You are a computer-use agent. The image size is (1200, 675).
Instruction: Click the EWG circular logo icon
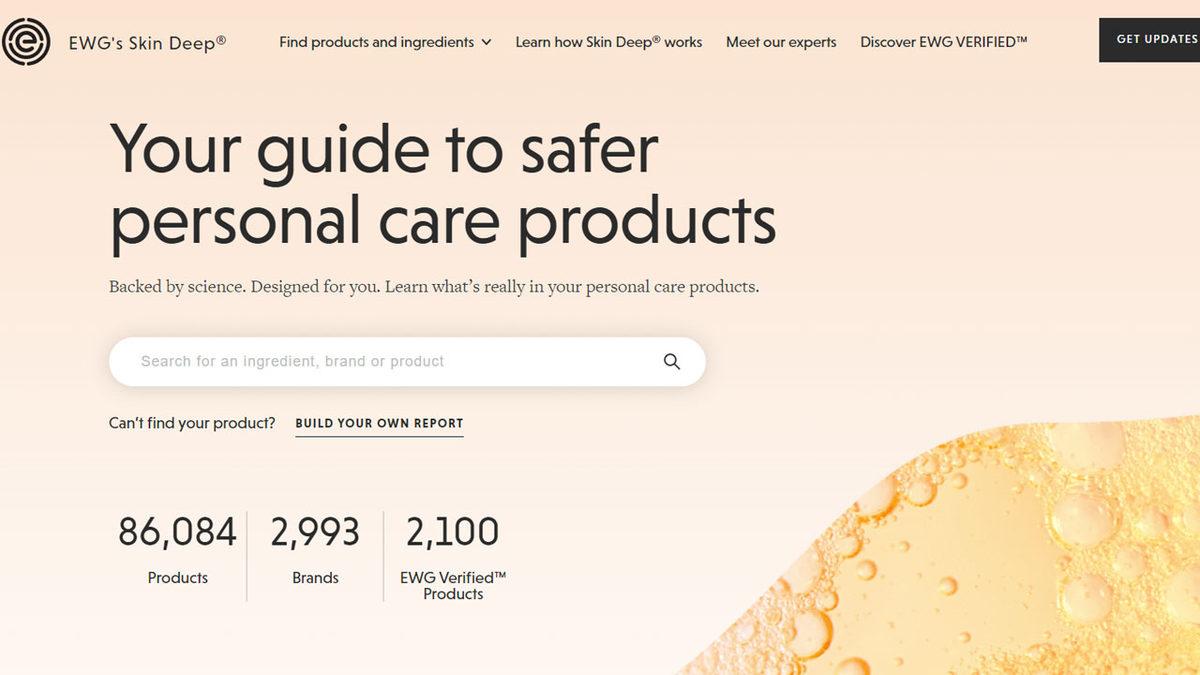point(26,42)
